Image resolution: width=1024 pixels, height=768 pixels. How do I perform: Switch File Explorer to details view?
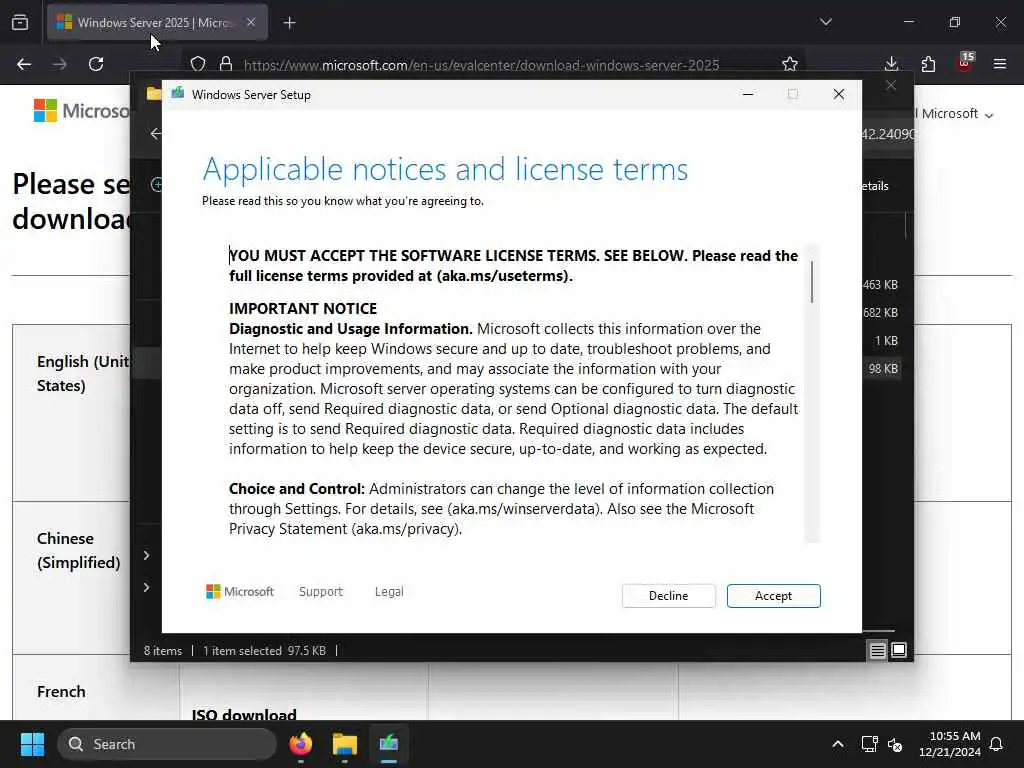pos(878,650)
